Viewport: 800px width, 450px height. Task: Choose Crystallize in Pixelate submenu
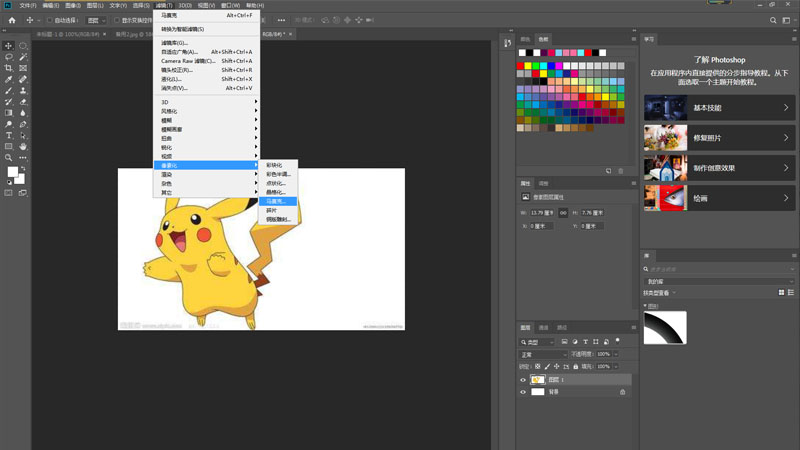pyautogui.click(x=278, y=192)
